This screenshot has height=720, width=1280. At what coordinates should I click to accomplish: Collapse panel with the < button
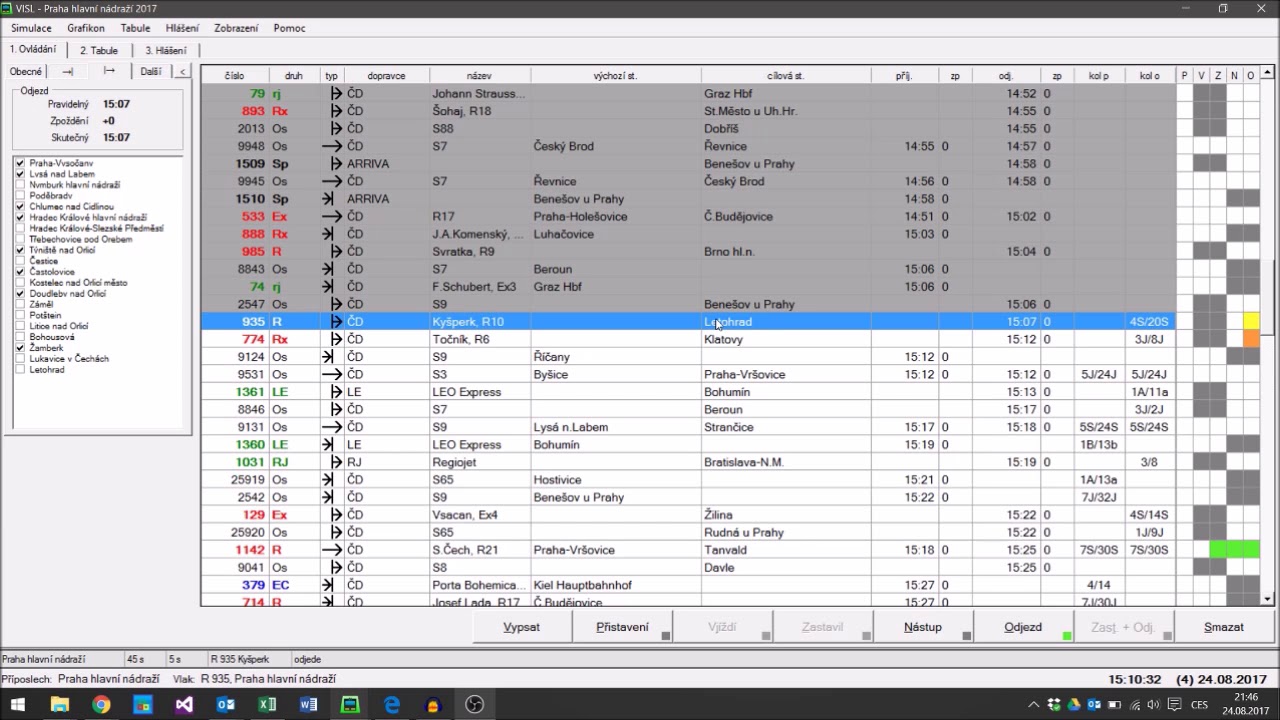click(x=182, y=71)
